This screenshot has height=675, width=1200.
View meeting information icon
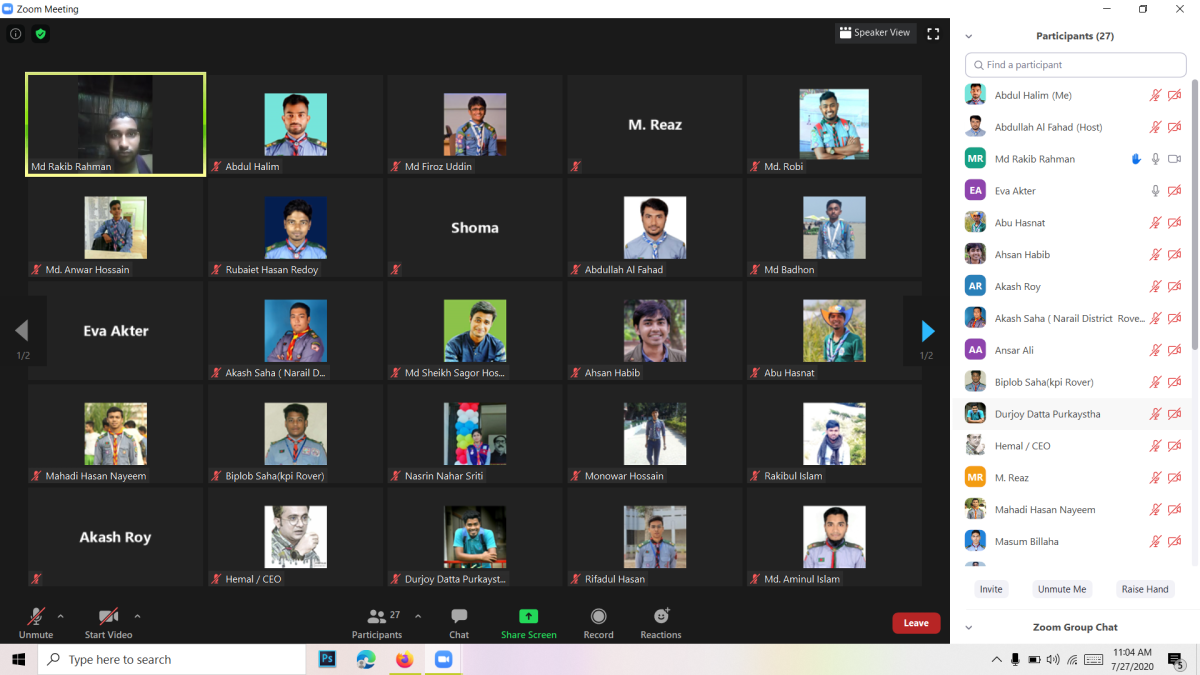coord(15,33)
